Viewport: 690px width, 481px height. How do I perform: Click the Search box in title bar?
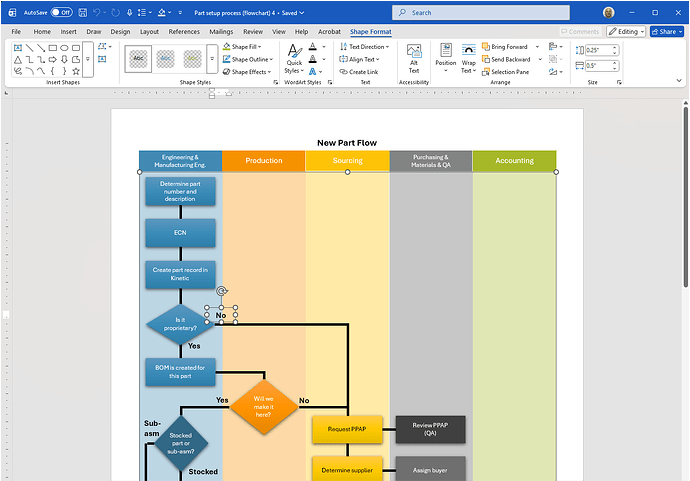[x=481, y=13]
